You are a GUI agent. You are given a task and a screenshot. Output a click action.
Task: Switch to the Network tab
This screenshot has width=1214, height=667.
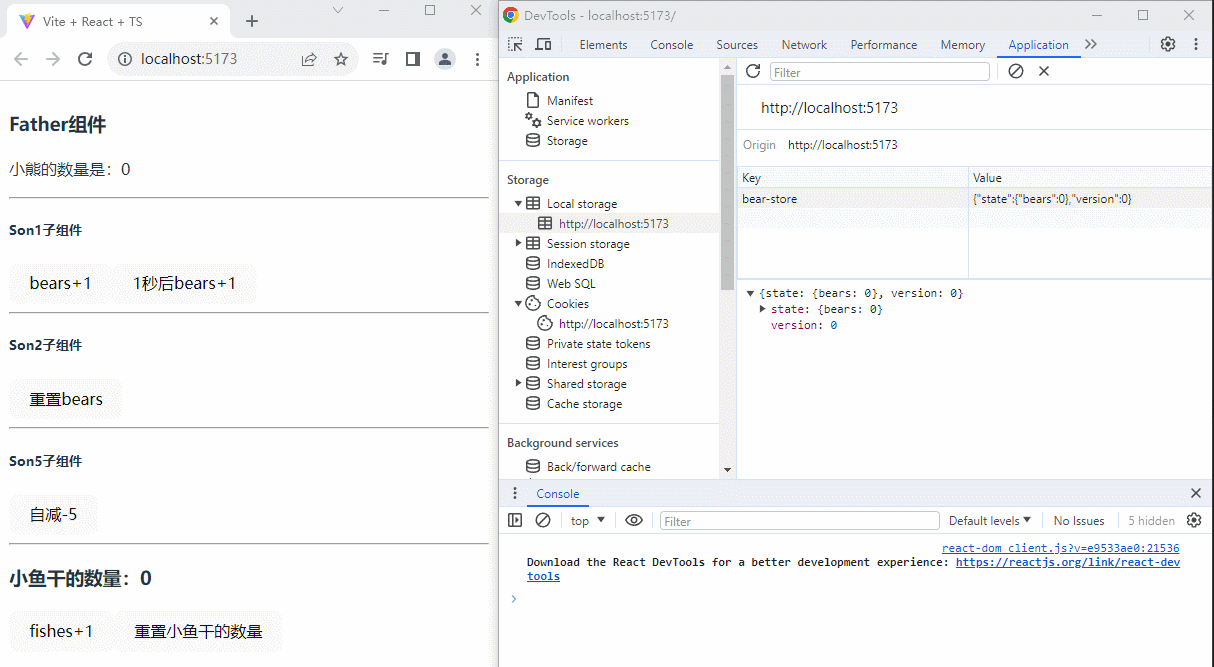804,45
